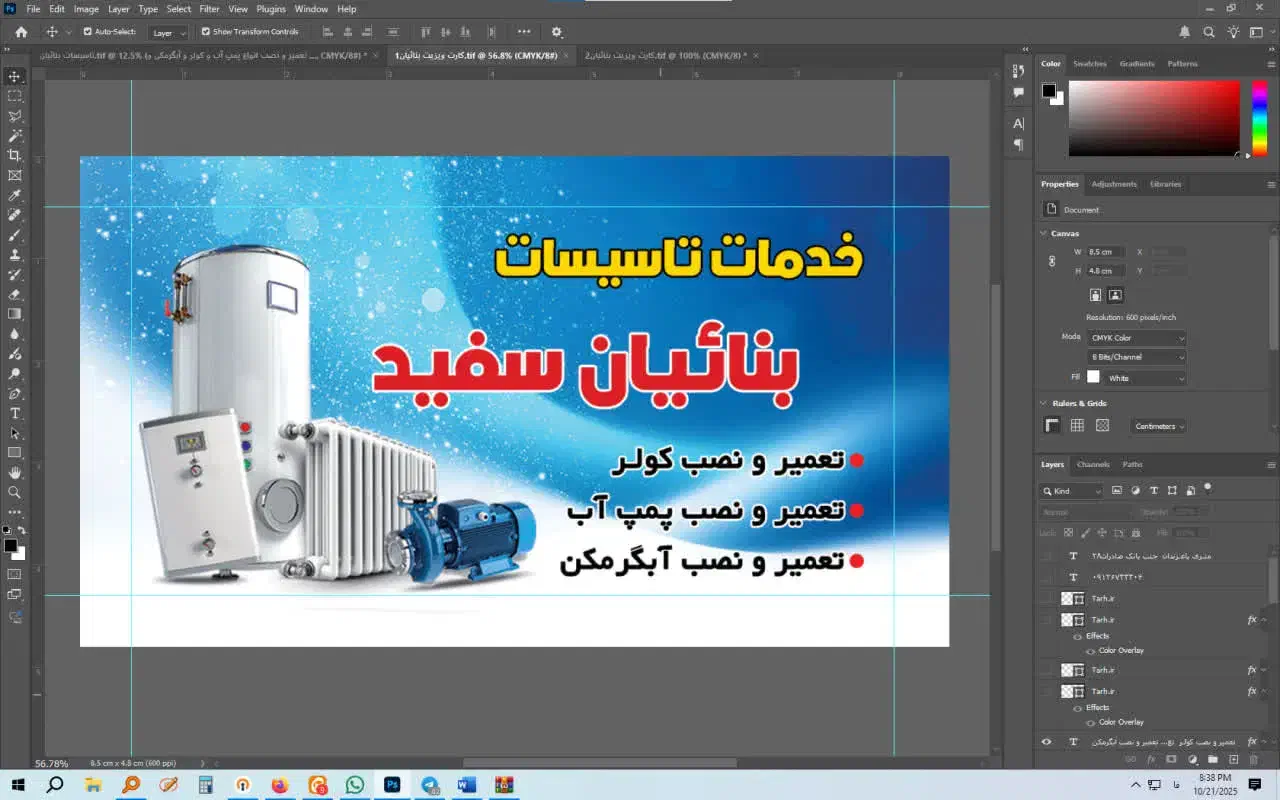Screen dimensions: 1280x800
Task: Activate the Type tool
Action: tap(14, 413)
